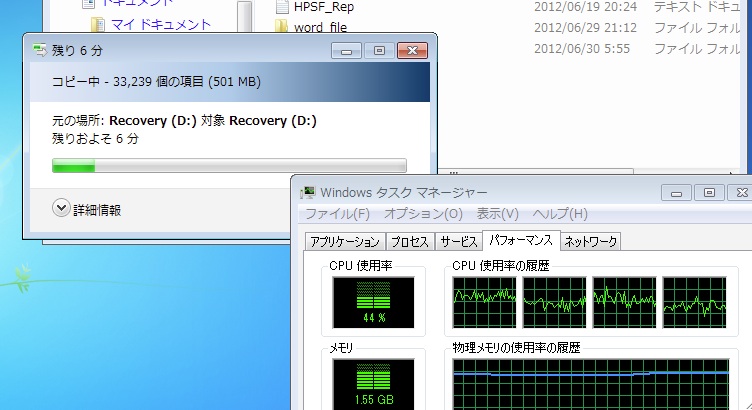Click the Explorer navigation pane scrollbar

tap(244, 16)
